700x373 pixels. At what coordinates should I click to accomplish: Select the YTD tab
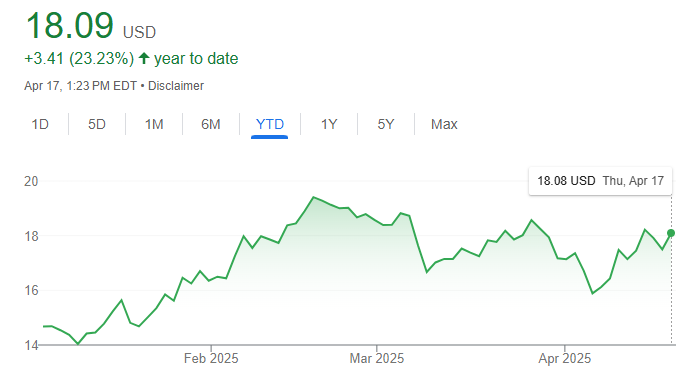click(270, 124)
